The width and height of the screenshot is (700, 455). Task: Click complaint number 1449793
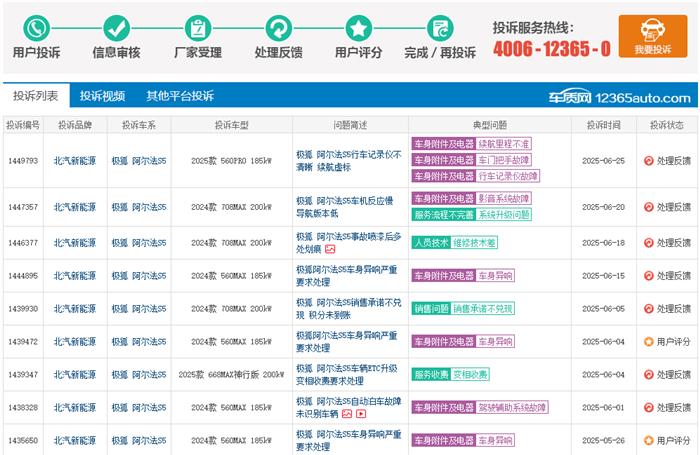click(x=23, y=161)
